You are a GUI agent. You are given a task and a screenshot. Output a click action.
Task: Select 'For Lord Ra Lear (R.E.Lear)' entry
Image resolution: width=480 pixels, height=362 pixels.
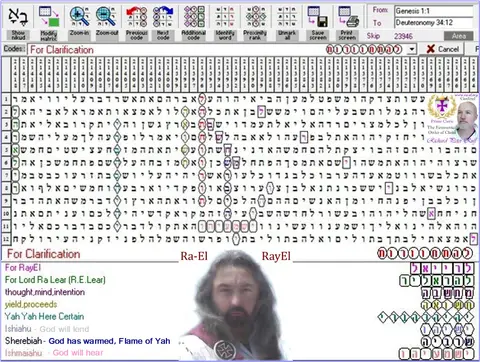pos(55,280)
